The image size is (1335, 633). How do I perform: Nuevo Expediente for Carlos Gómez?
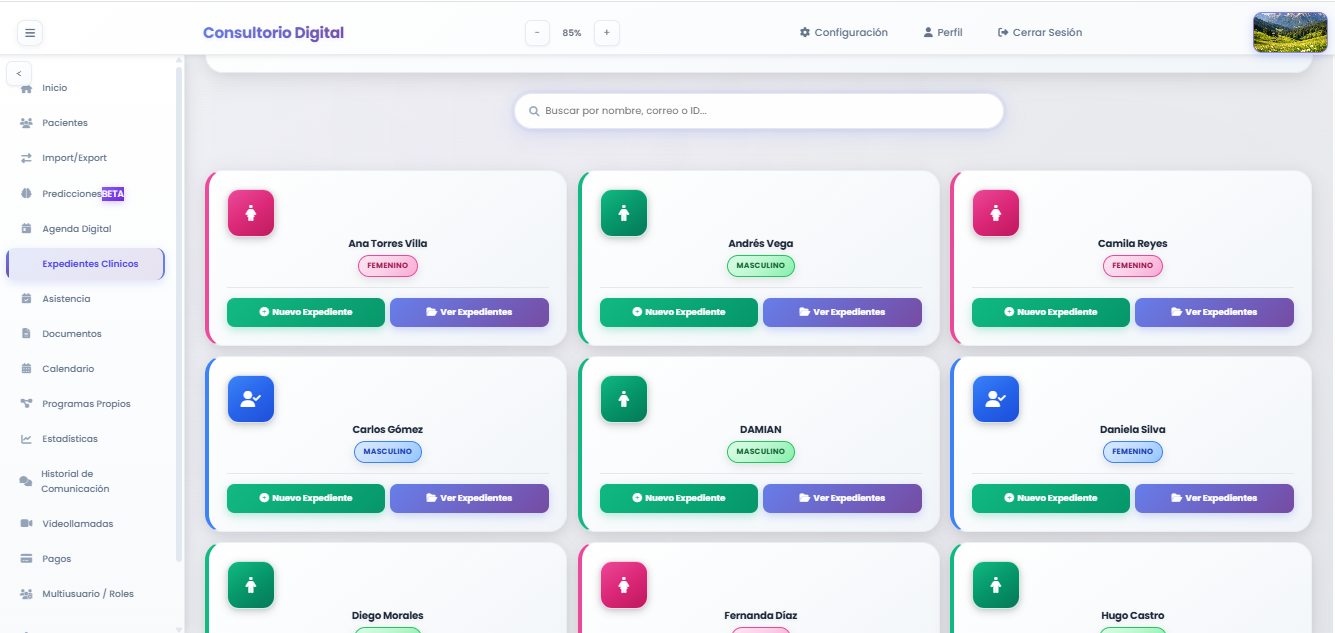coord(306,498)
